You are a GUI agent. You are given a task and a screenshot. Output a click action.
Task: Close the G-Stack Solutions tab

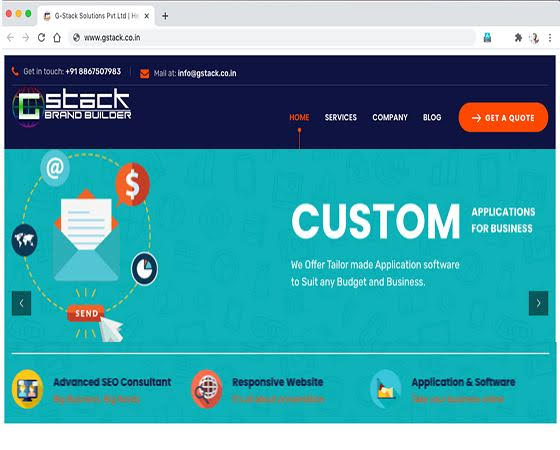(x=146, y=16)
